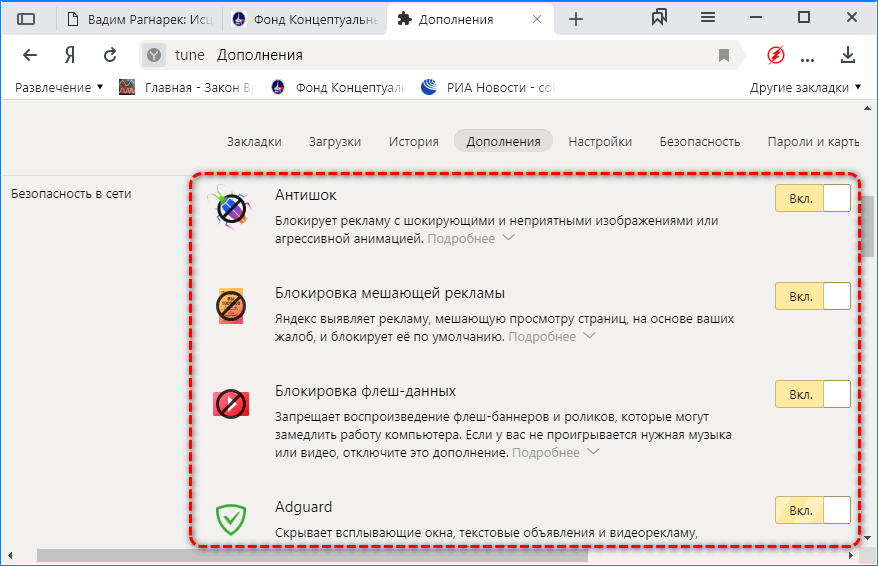878x566 pixels.
Task: Switch off the Adguard extension
Action: tap(812, 510)
